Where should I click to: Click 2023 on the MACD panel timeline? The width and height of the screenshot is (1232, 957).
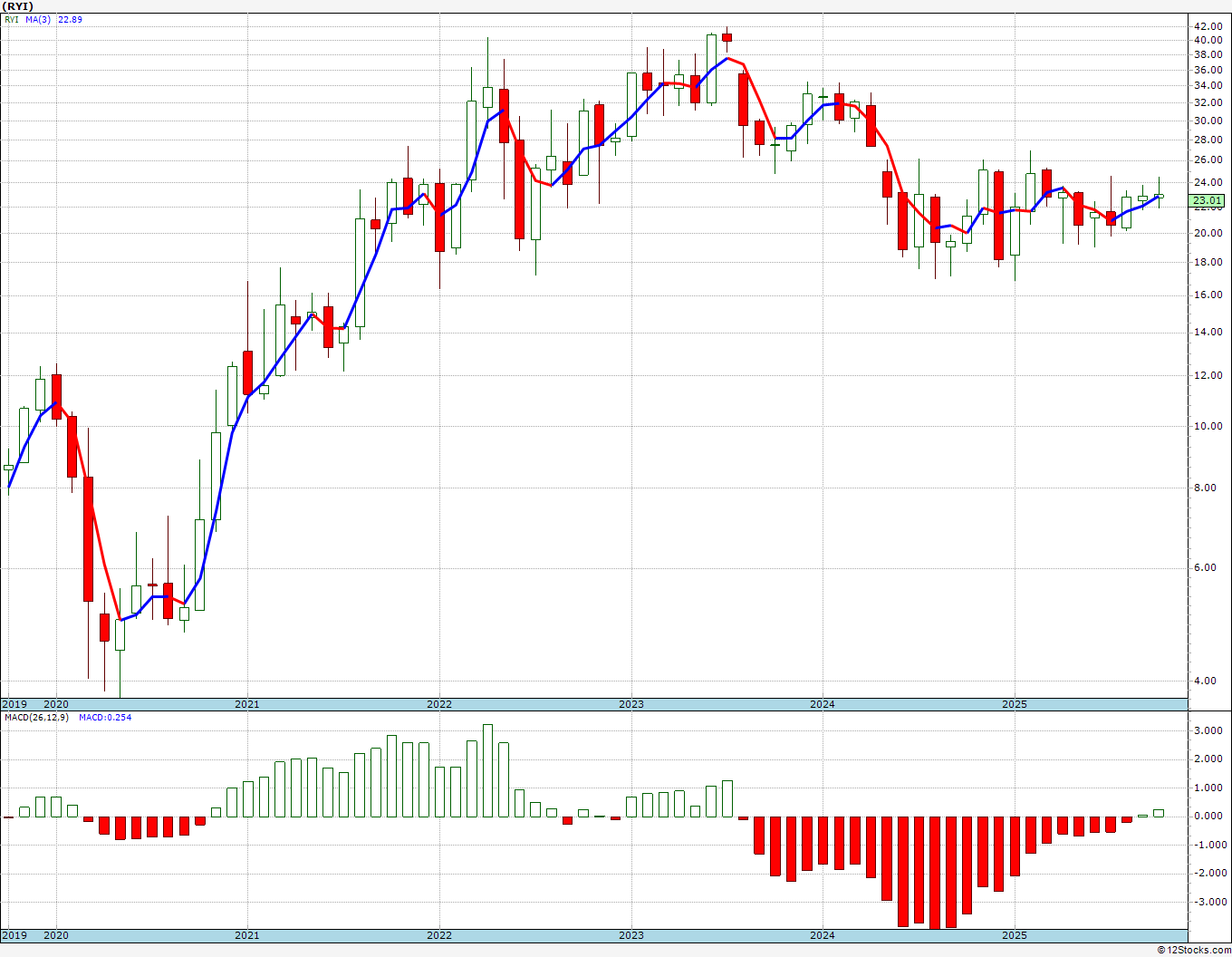(x=630, y=935)
